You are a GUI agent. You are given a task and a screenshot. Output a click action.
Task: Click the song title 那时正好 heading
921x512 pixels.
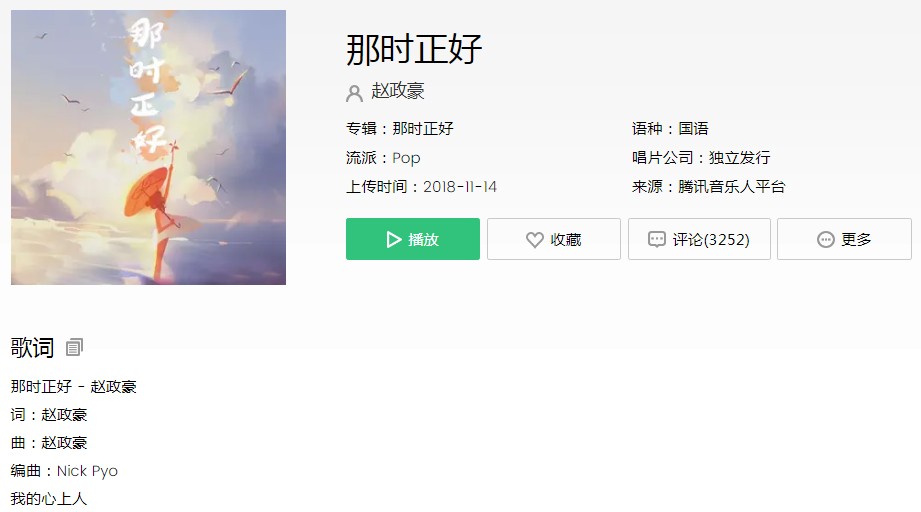[414, 49]
